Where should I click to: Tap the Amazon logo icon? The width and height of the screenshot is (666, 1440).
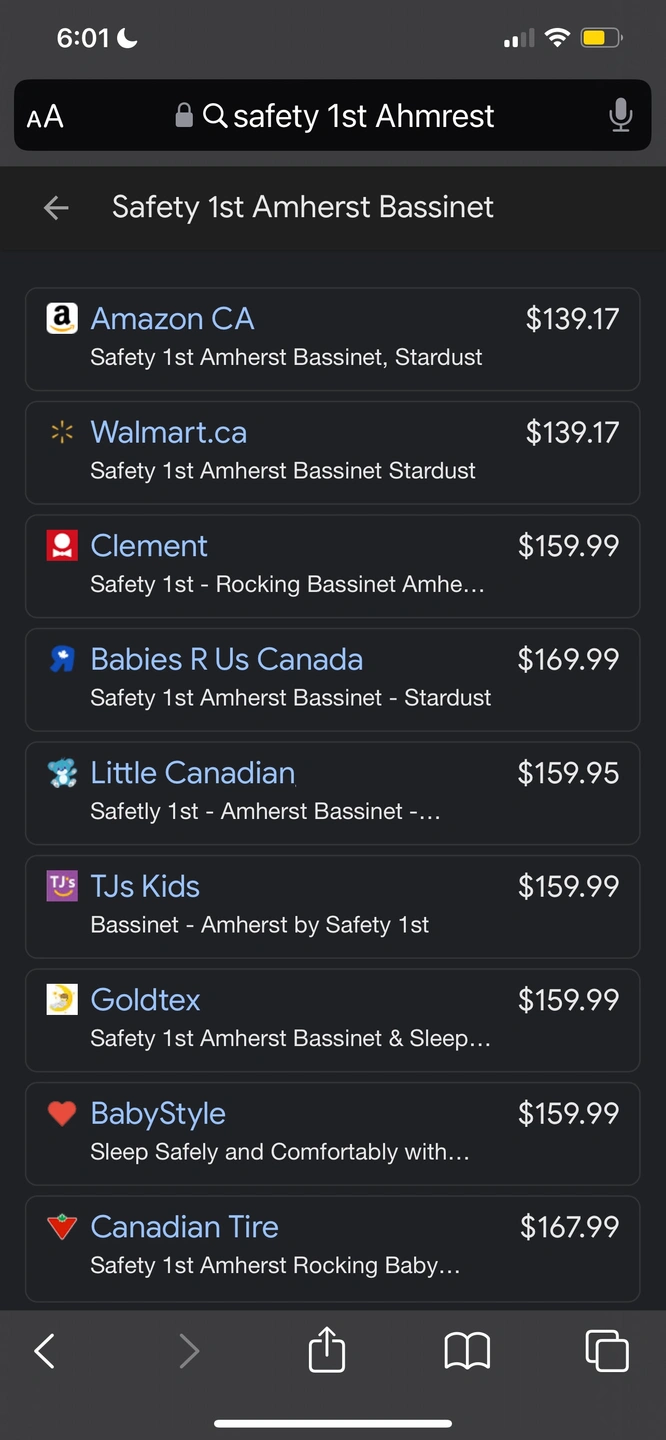[x=62, y=319]
